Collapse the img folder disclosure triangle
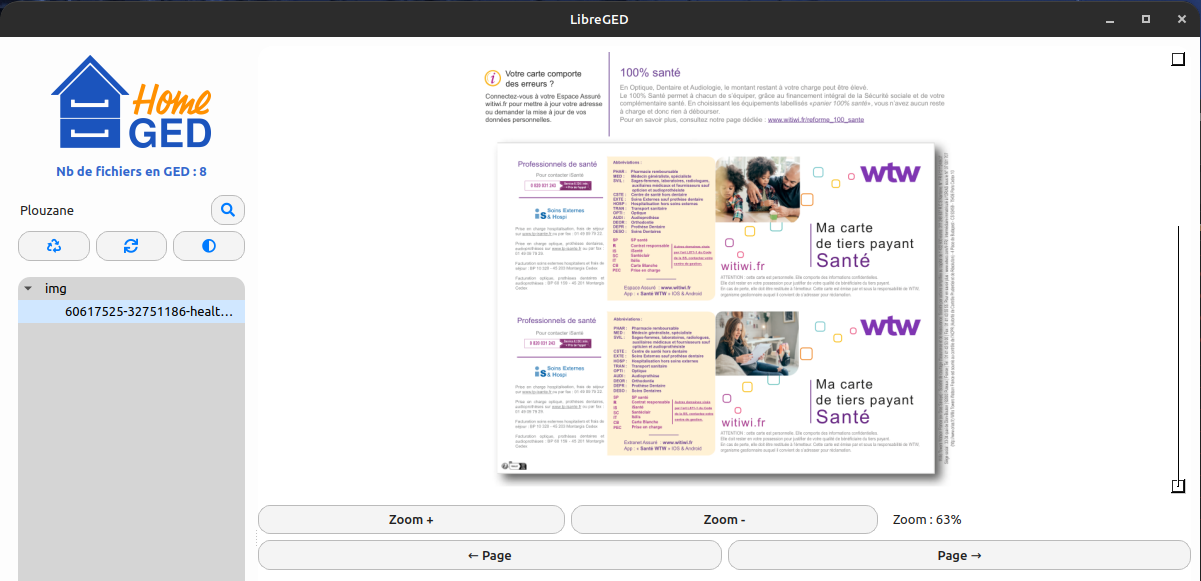Viewport: 1201px width, 581px height. [28, 288]
